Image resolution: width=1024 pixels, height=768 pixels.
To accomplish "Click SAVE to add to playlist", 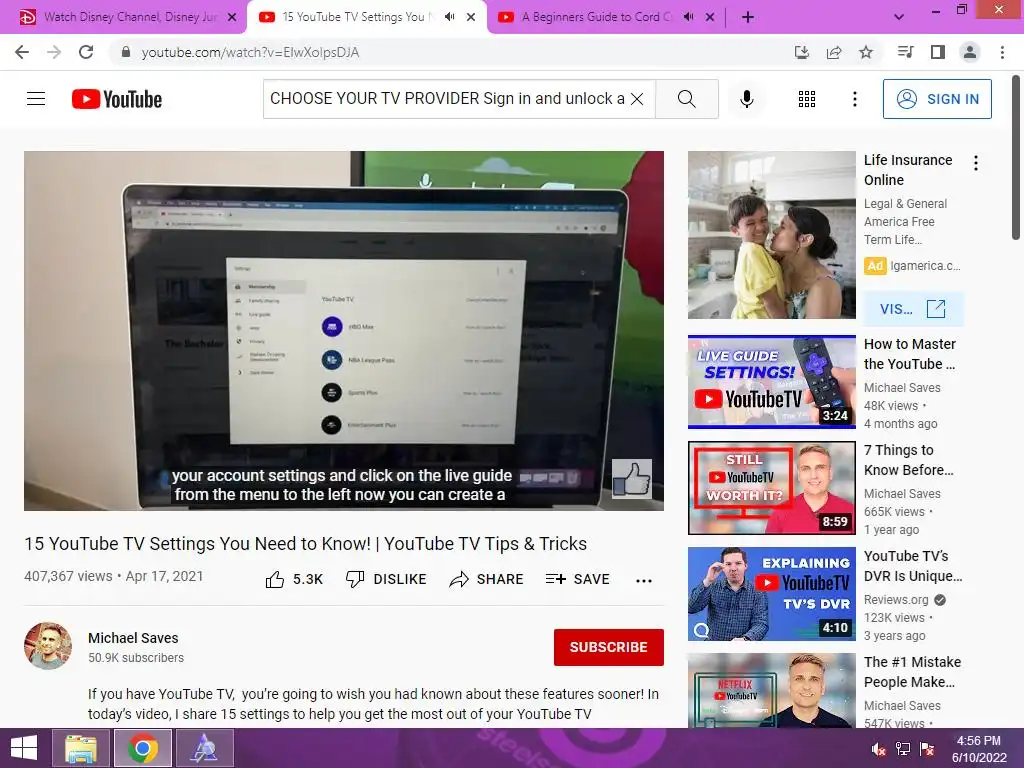I will click(x=577, y=579).
